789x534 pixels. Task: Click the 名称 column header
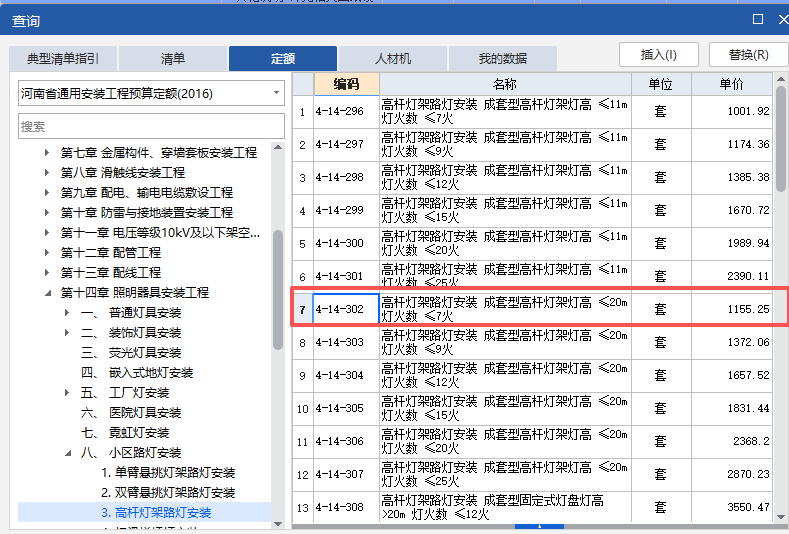[x=505, y=84]
